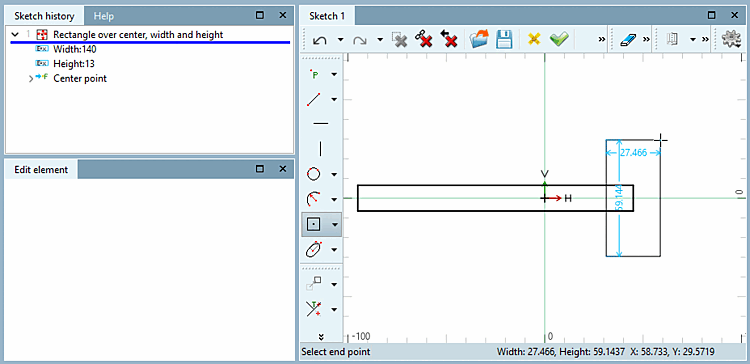Select the Eraser tool icon
The image size is (750, 364).
627,40
